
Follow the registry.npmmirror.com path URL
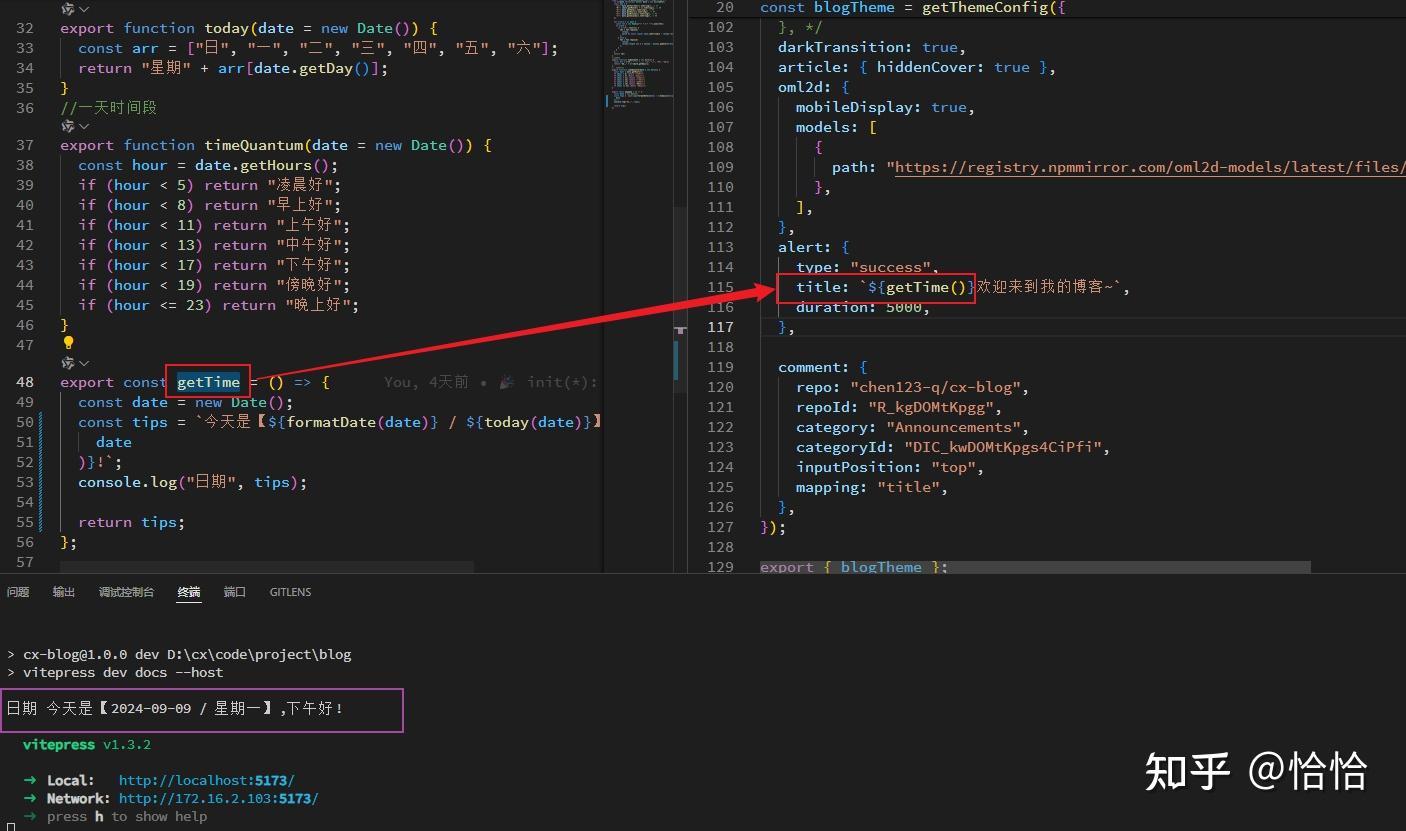[x=1150, y=167]
